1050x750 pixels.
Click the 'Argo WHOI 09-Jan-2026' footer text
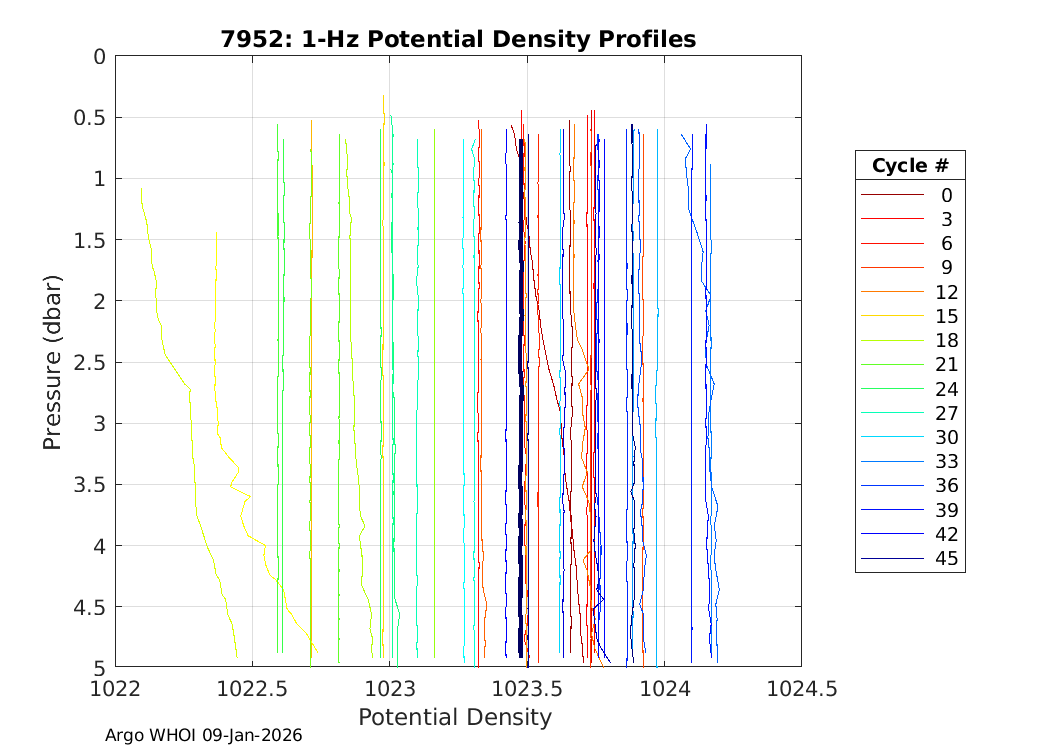(x=204, y=735)
